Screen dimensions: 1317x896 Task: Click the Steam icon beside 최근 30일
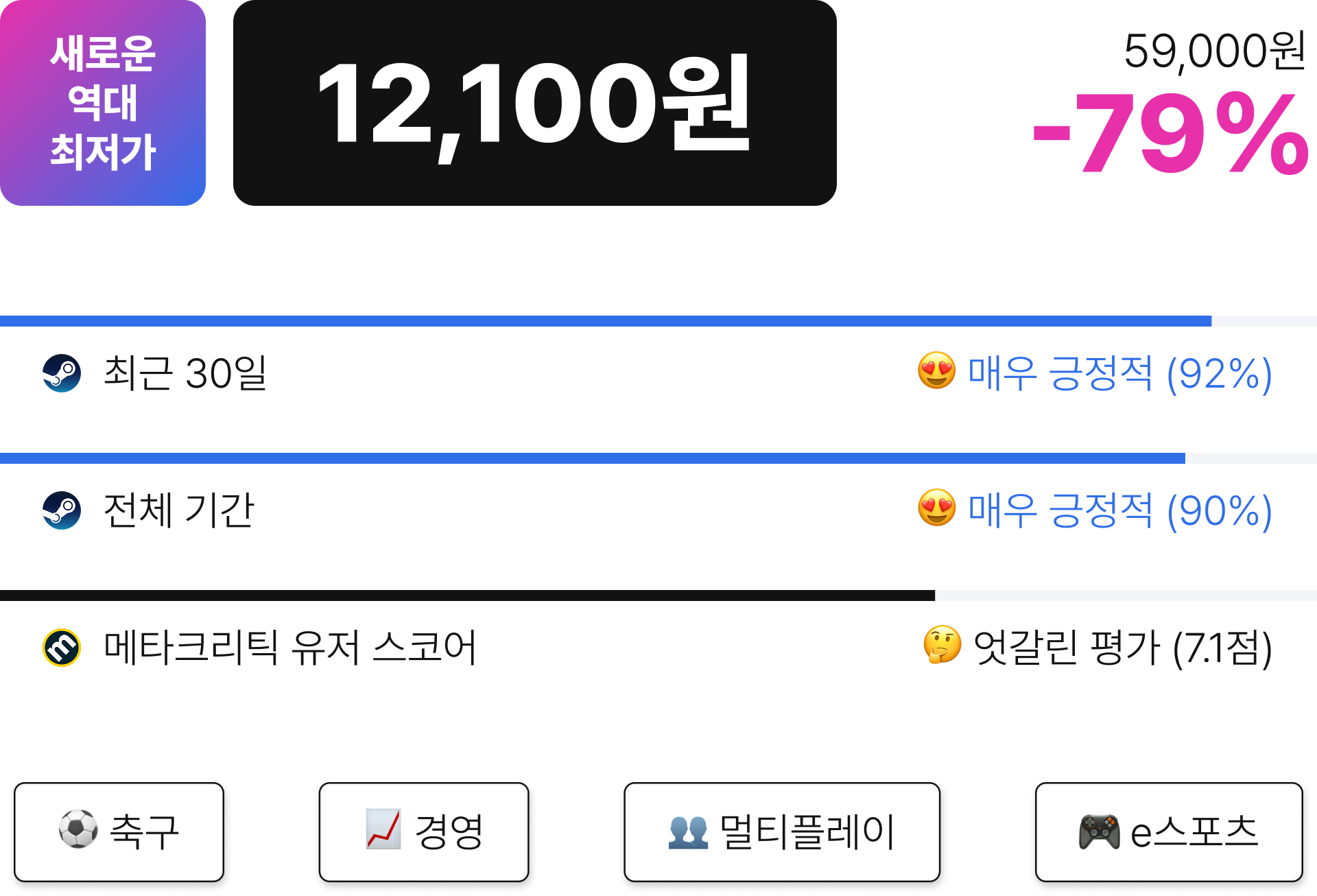click(x=62, y=373)
